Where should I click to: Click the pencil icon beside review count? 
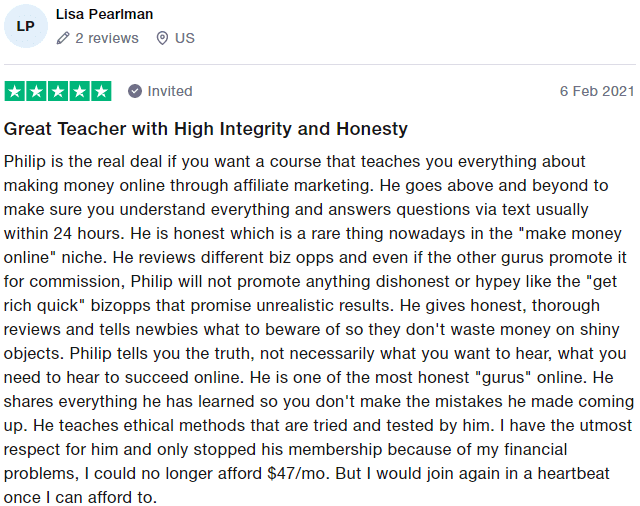coord(63,38)
